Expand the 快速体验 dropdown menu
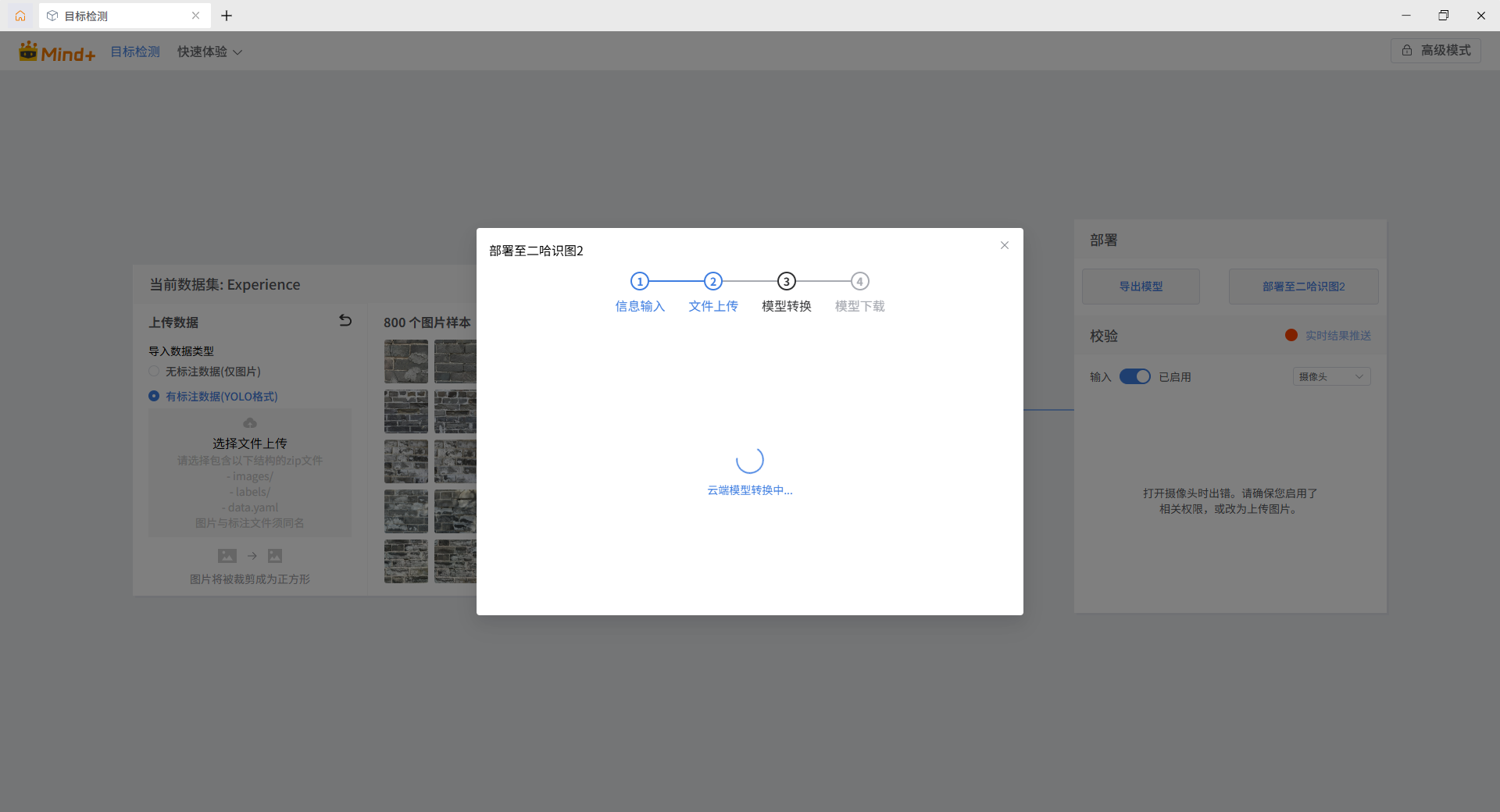1500x812 pixels. pyautogui.click(x=209, y=52)
